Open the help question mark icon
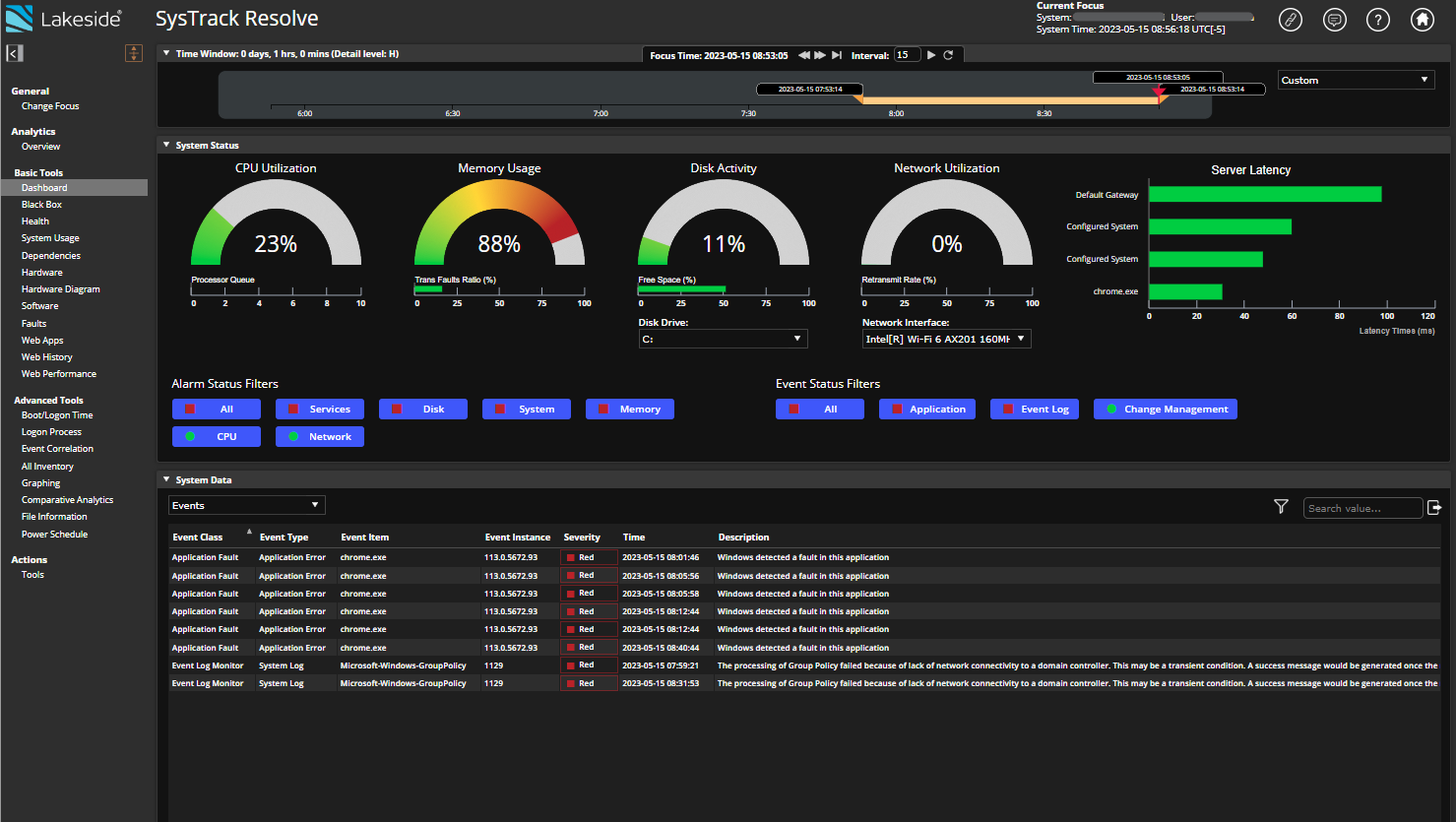This screenshot has height=822, width=1456. [1378, 20]
